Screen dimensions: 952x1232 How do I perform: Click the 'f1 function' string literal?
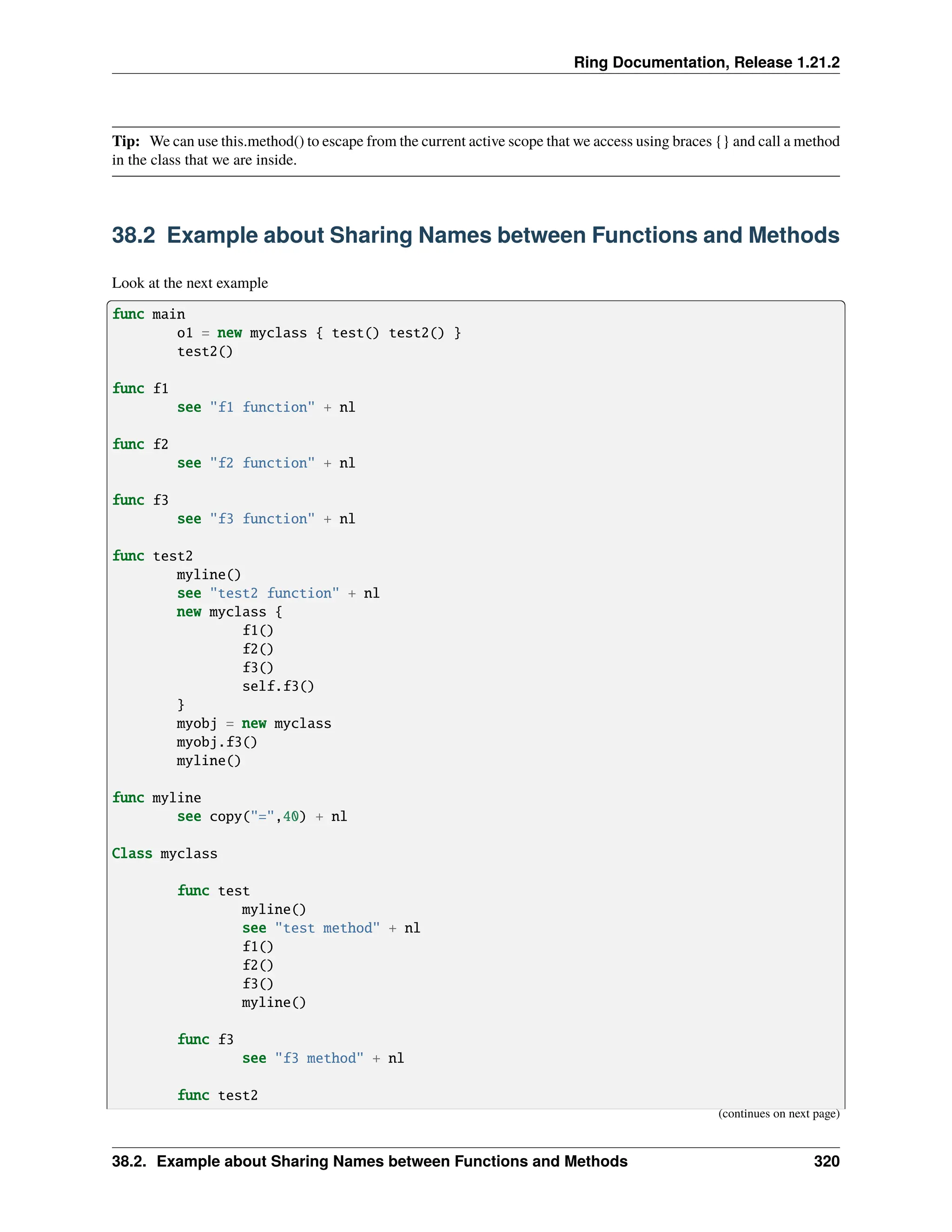coord(262,407)
